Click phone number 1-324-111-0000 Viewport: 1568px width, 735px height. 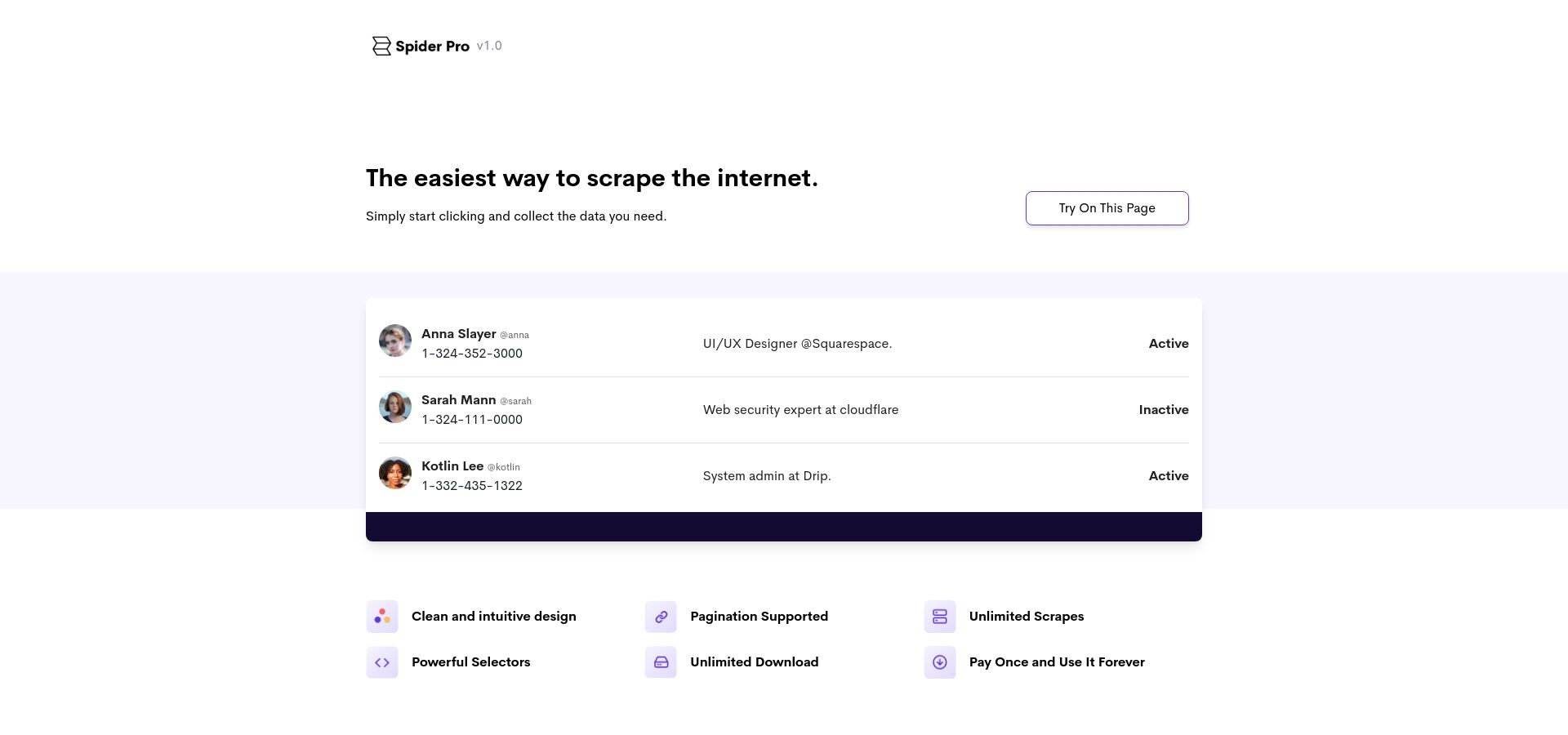pos(472,420)
